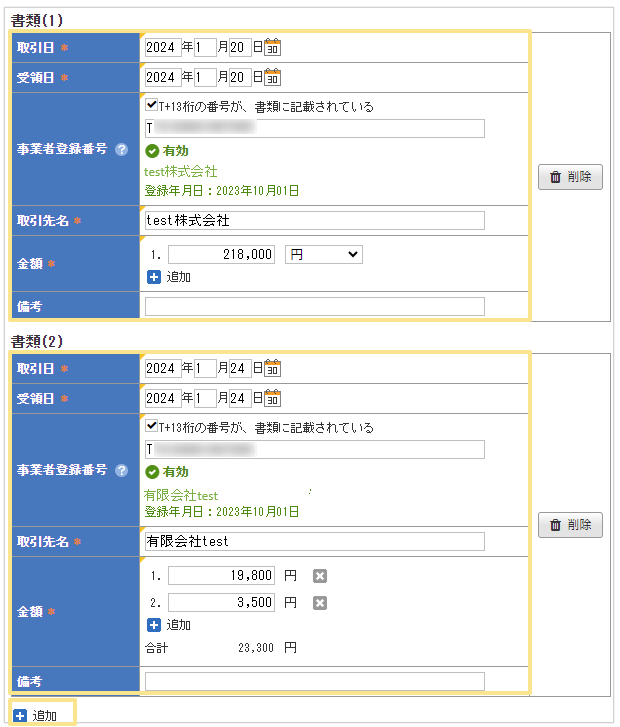The width and height of the screenshot is (620, 727).
Task: Click 取引先名 field containing test株式会社
Action: (314, 220)
